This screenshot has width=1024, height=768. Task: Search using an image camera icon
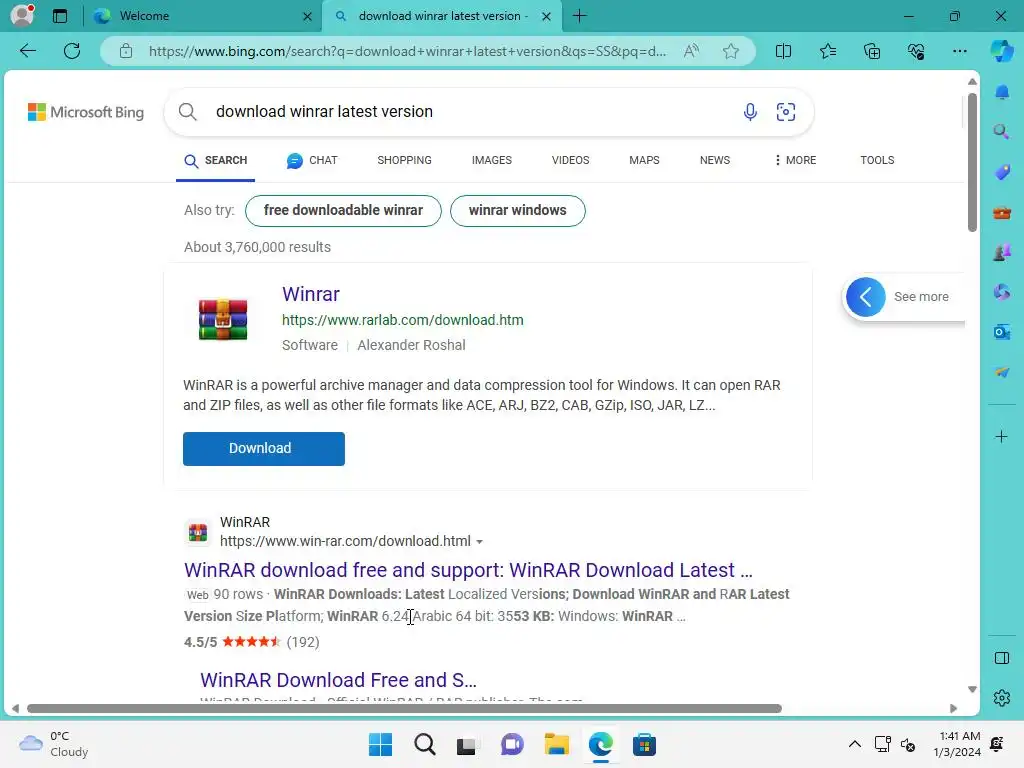coord(786,112)
